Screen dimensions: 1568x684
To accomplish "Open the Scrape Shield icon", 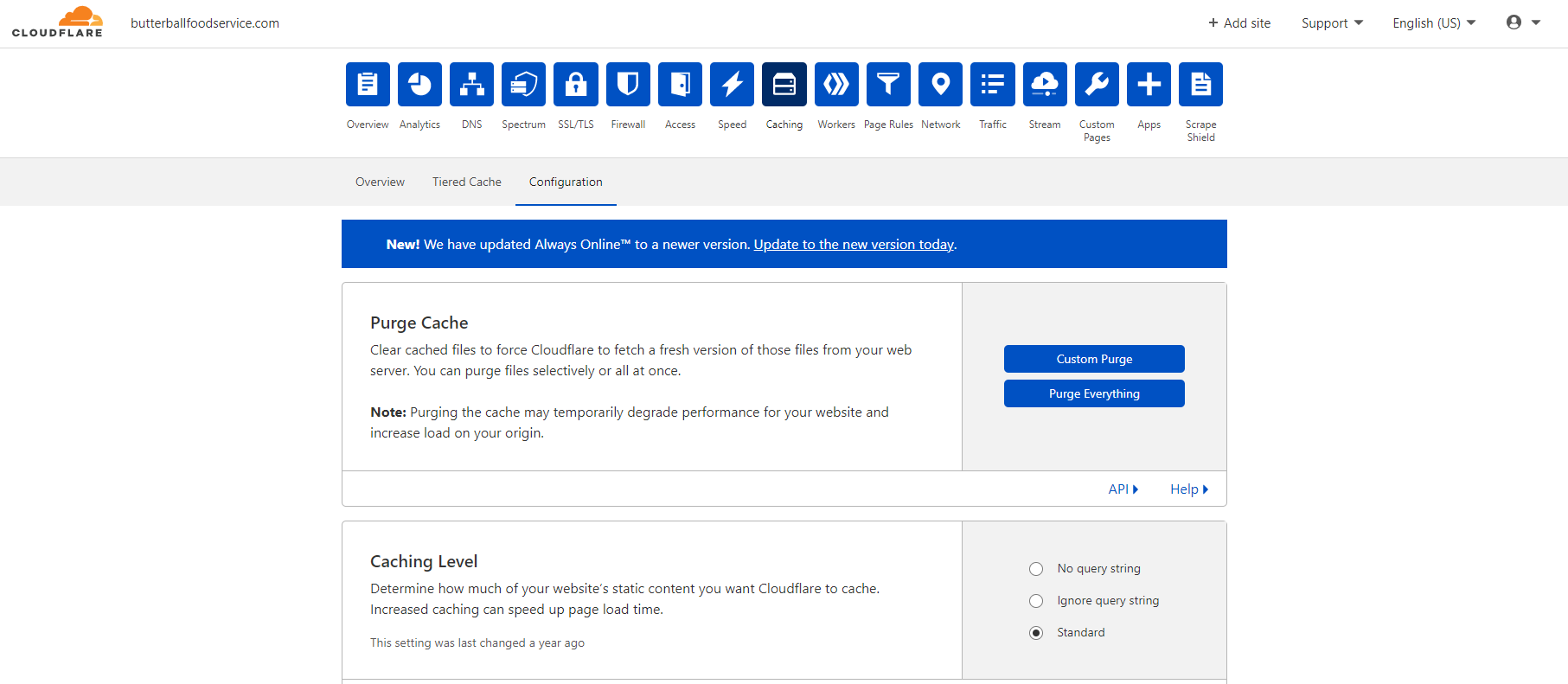I will pyautogui.click(x=1200, y=85).
